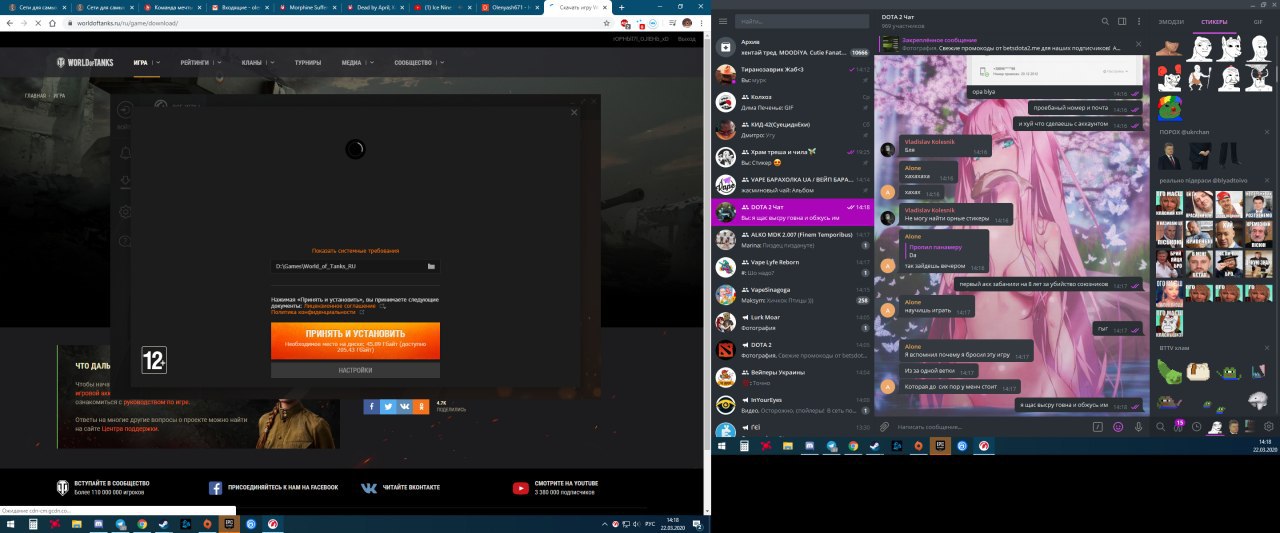Attach a file with the paperclip icon
Image resolution: width=1280 pixels, height=533 pixels.
click(886, 427)
